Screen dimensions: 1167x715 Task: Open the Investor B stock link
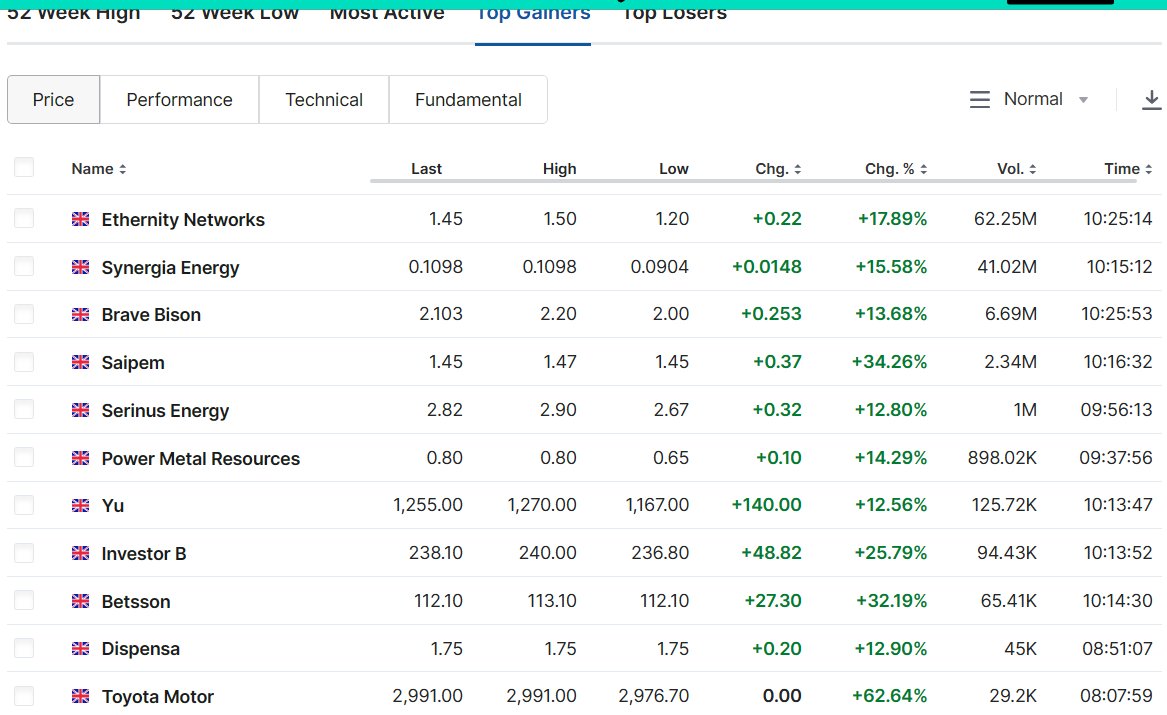click(x=144, y=554)
